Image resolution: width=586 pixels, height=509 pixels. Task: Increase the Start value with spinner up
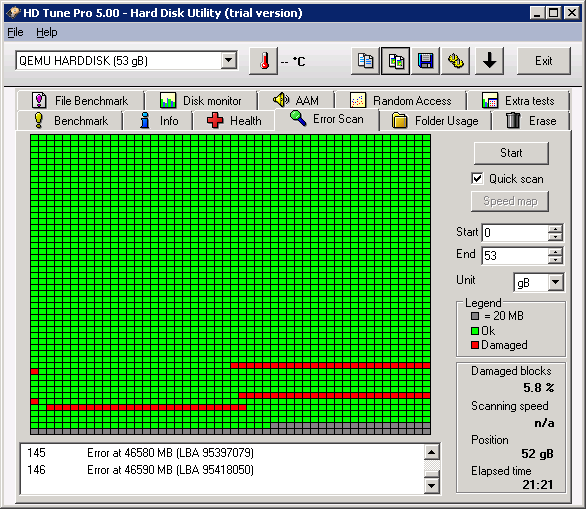coord(555,229)
